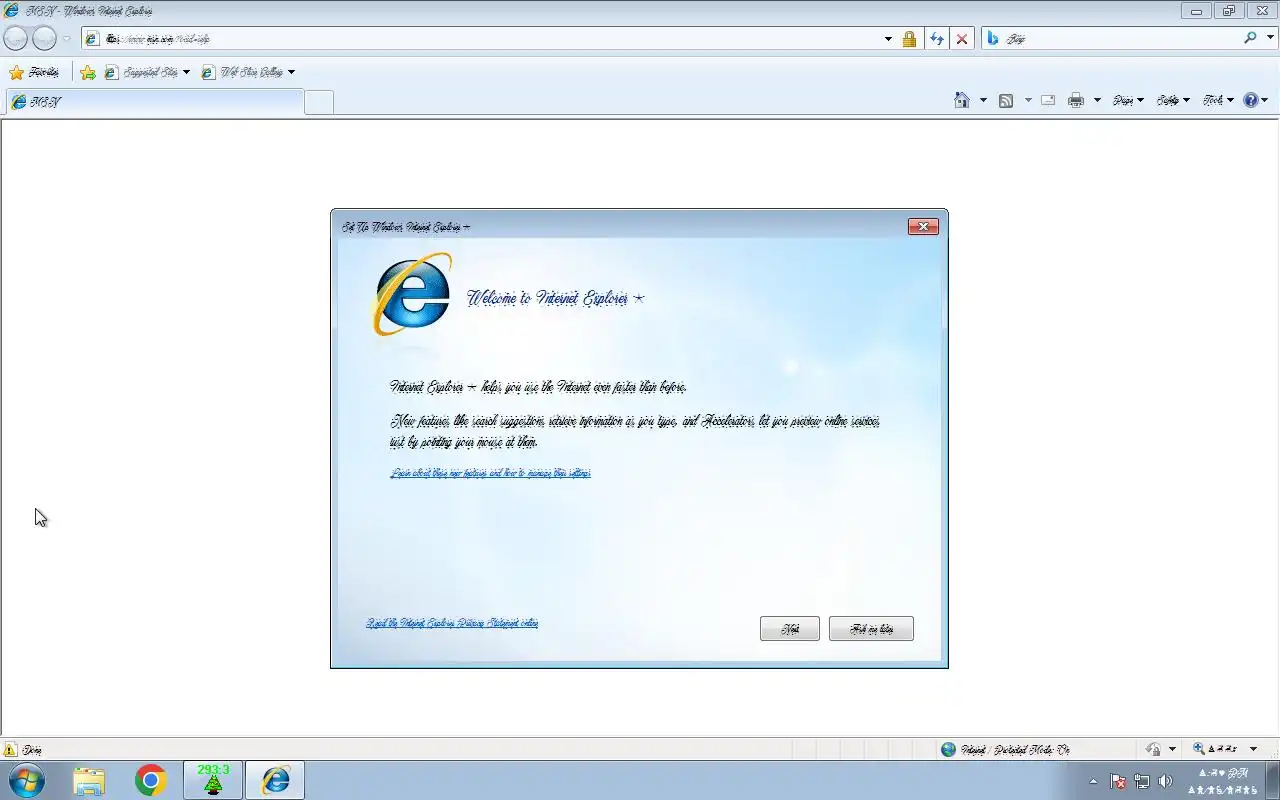Expand the address bar autocomplete dropdown
Screen dimensions: 1280x800
(x=888, y=39)
